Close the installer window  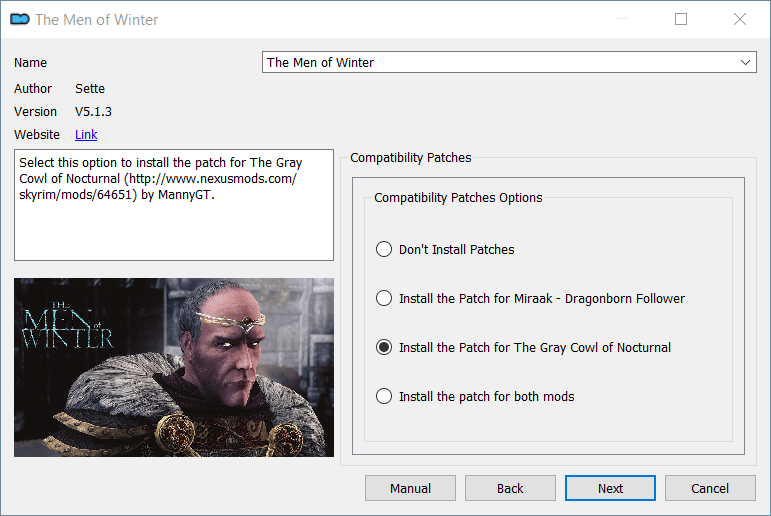(x=740, y=19)
